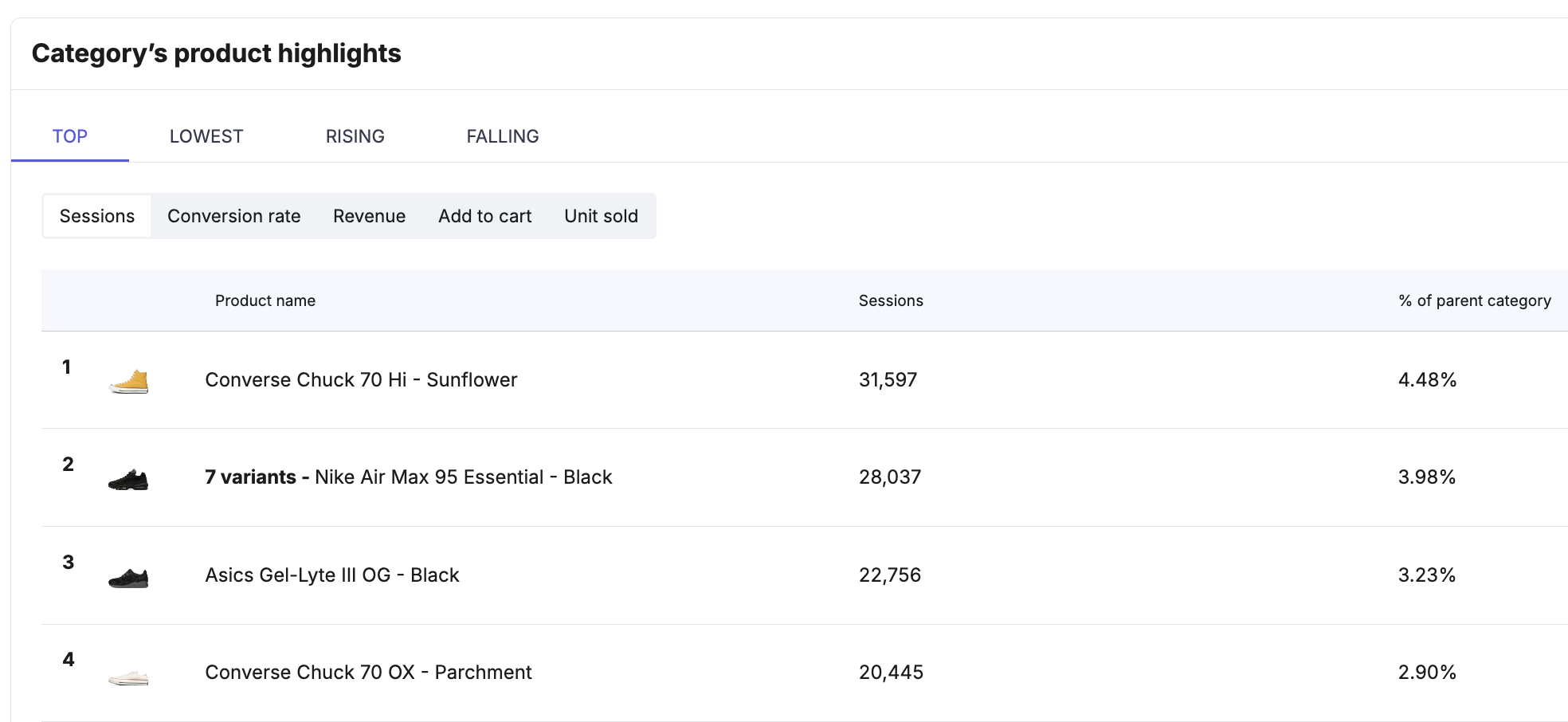Click the 31,597 sessions value
1568x722 pixels.
click(x=888, y=380)
